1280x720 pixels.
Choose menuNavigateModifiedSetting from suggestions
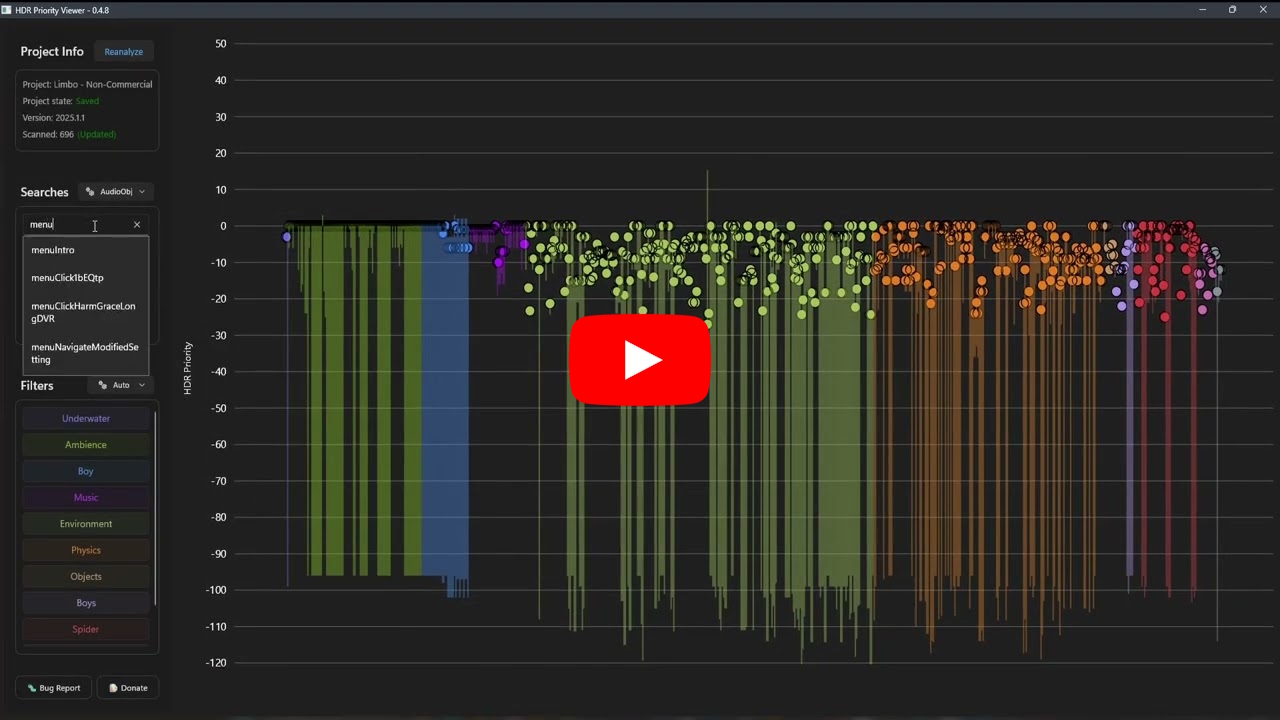click(85, 353)
